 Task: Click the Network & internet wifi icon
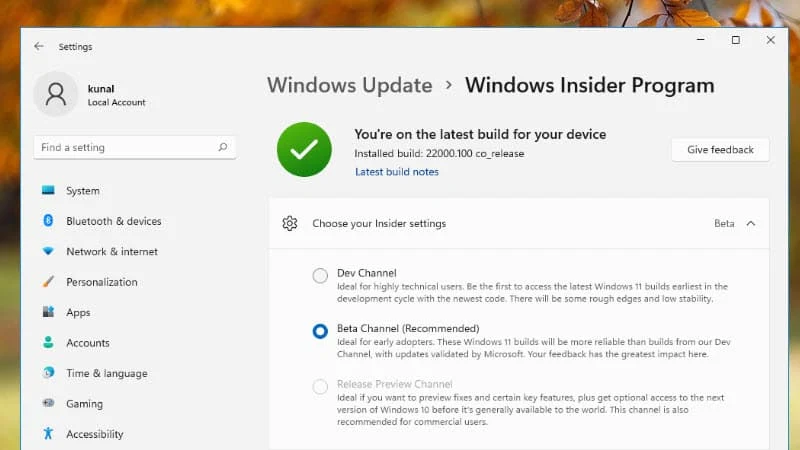tap(48, 251)
